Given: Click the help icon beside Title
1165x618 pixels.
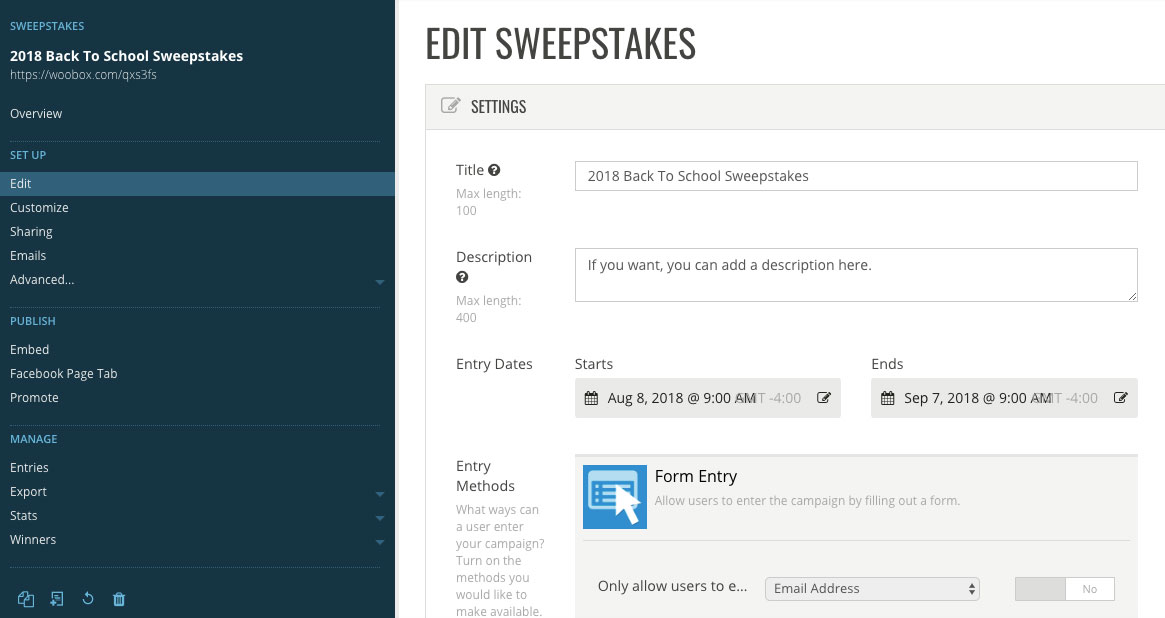Looking at the screenshot, I should (494, 170).
